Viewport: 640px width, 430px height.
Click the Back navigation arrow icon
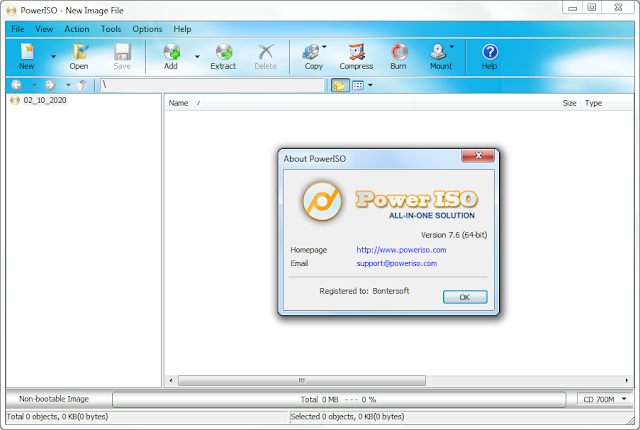(16, 85)
